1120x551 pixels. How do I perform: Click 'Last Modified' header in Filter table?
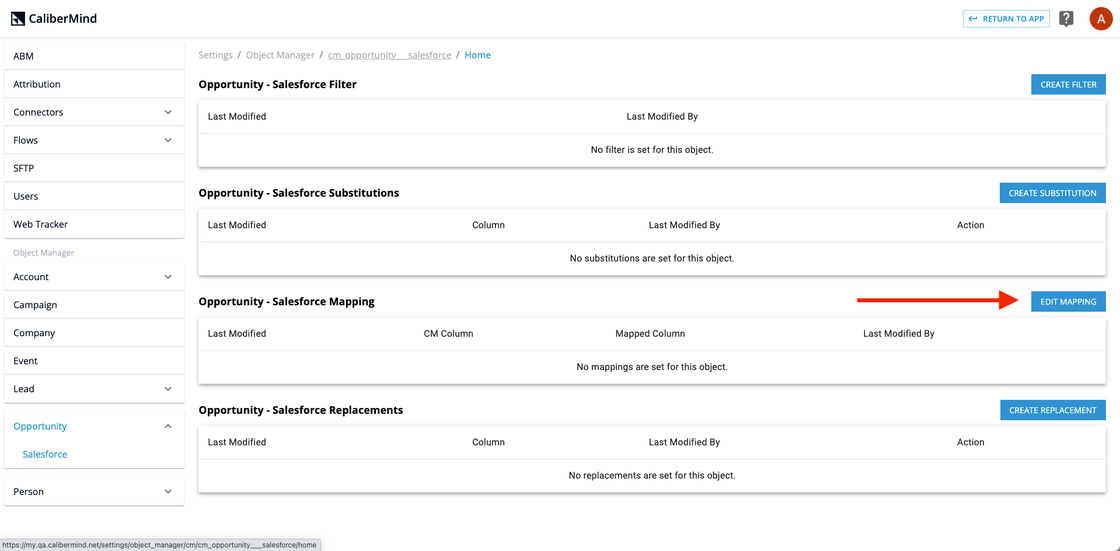click(237, 116)
